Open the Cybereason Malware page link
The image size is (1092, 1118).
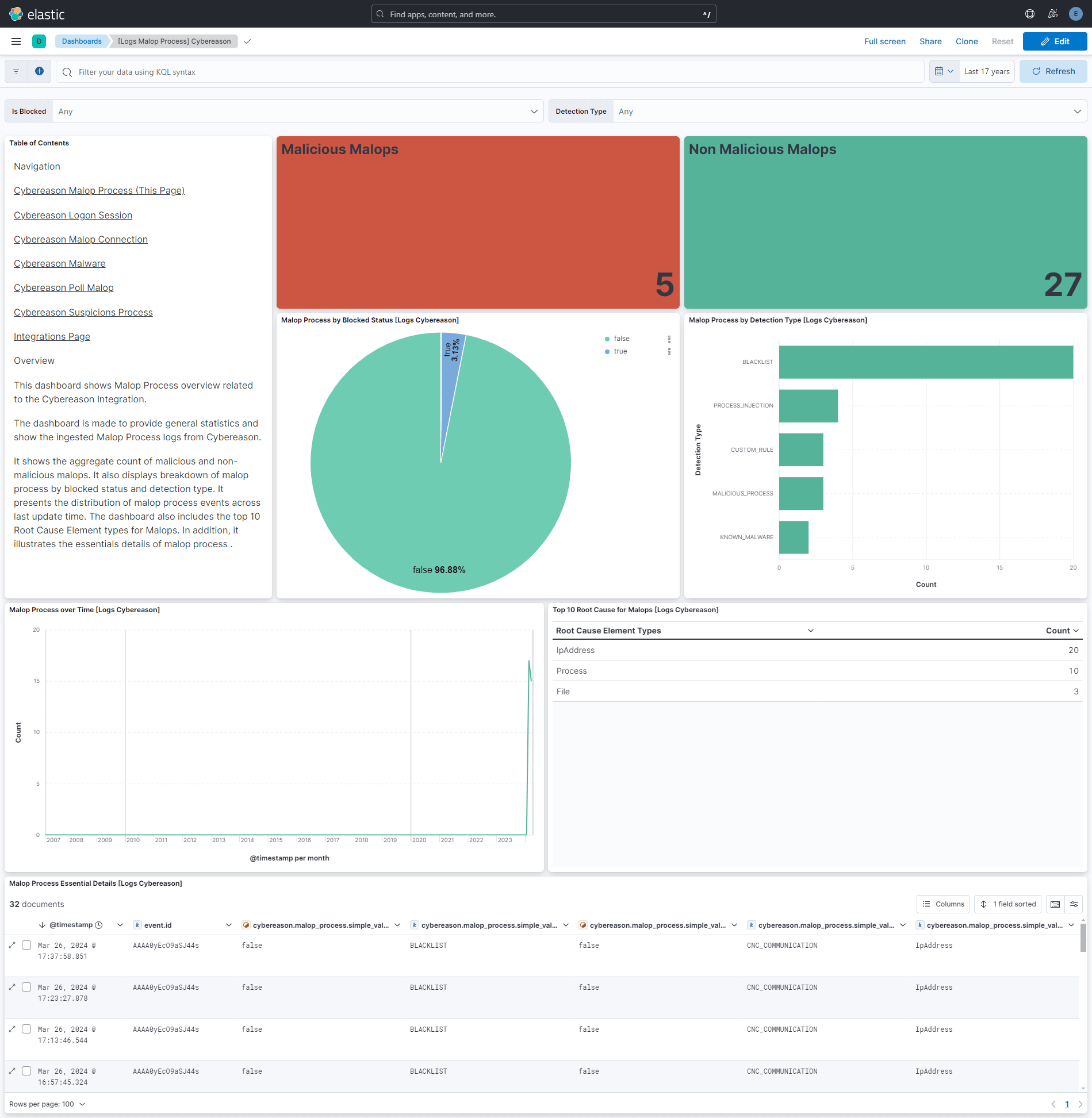59,263
